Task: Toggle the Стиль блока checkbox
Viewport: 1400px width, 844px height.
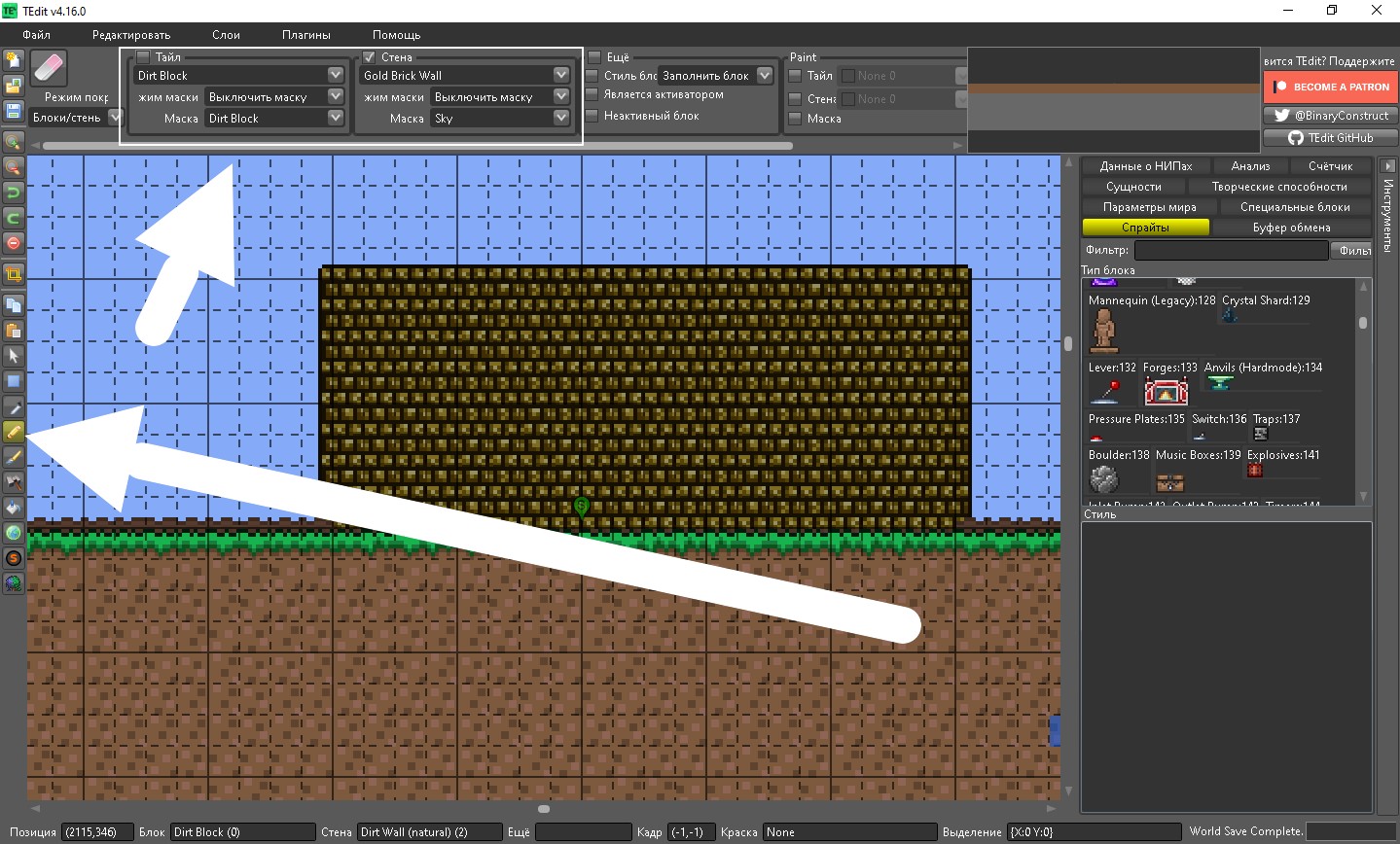Action: tap(592, 76)
